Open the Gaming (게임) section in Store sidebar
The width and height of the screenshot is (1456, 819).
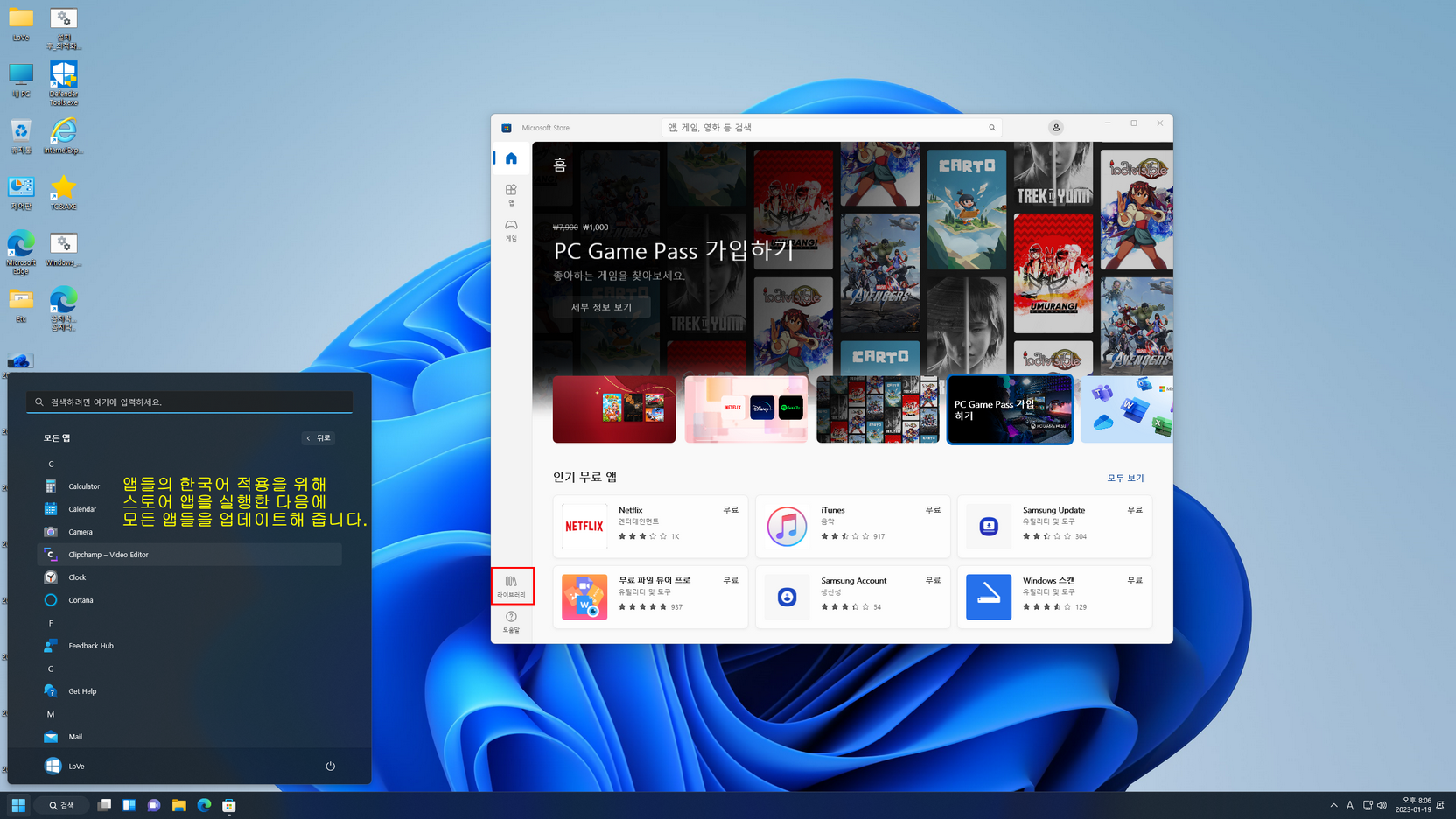click(x=511, y=230)
